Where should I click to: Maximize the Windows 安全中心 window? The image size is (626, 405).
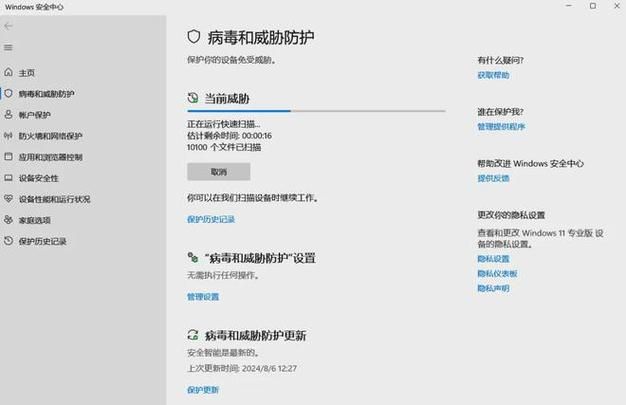pos(593,6)
